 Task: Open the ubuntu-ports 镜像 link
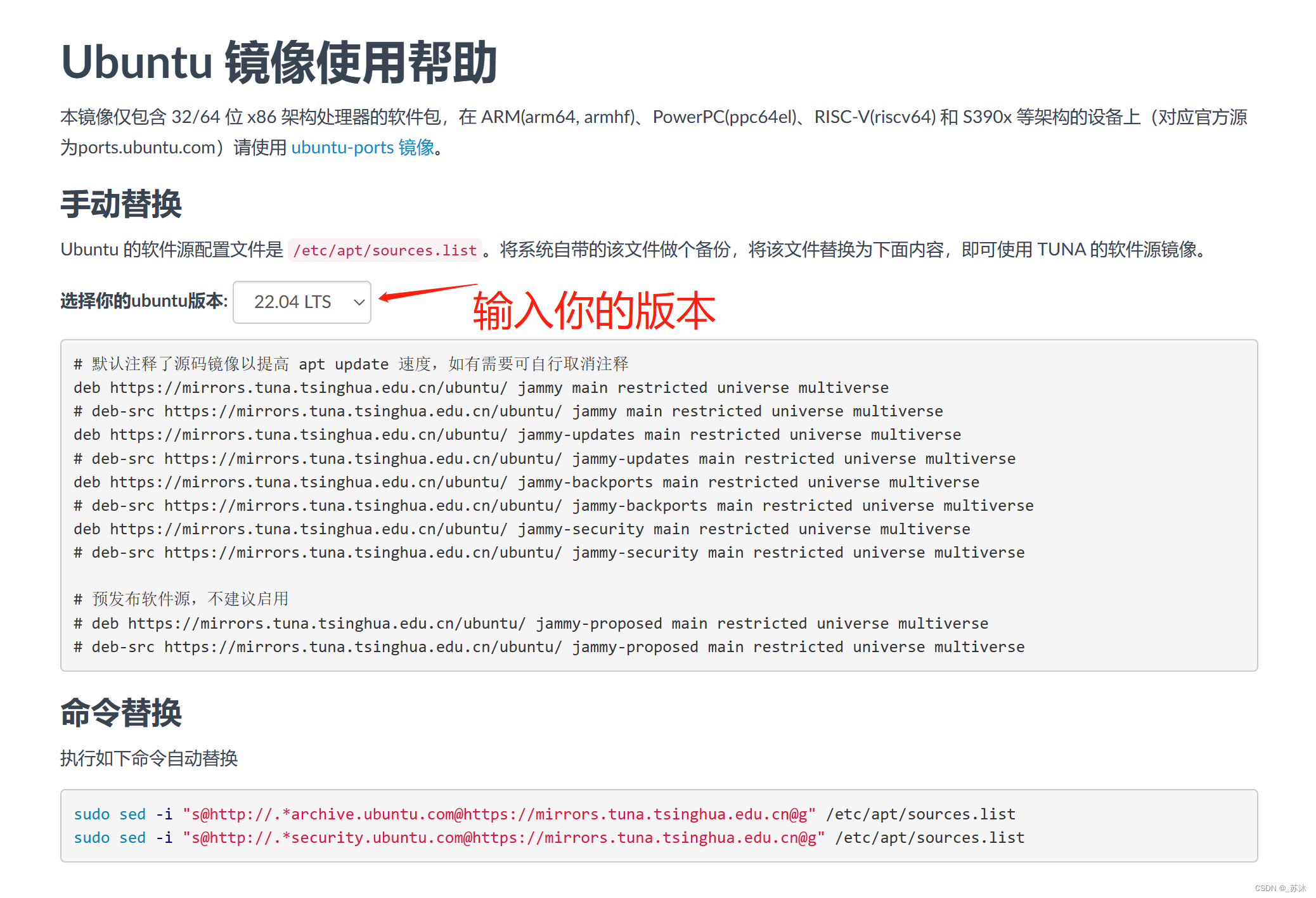coord(363,148)
